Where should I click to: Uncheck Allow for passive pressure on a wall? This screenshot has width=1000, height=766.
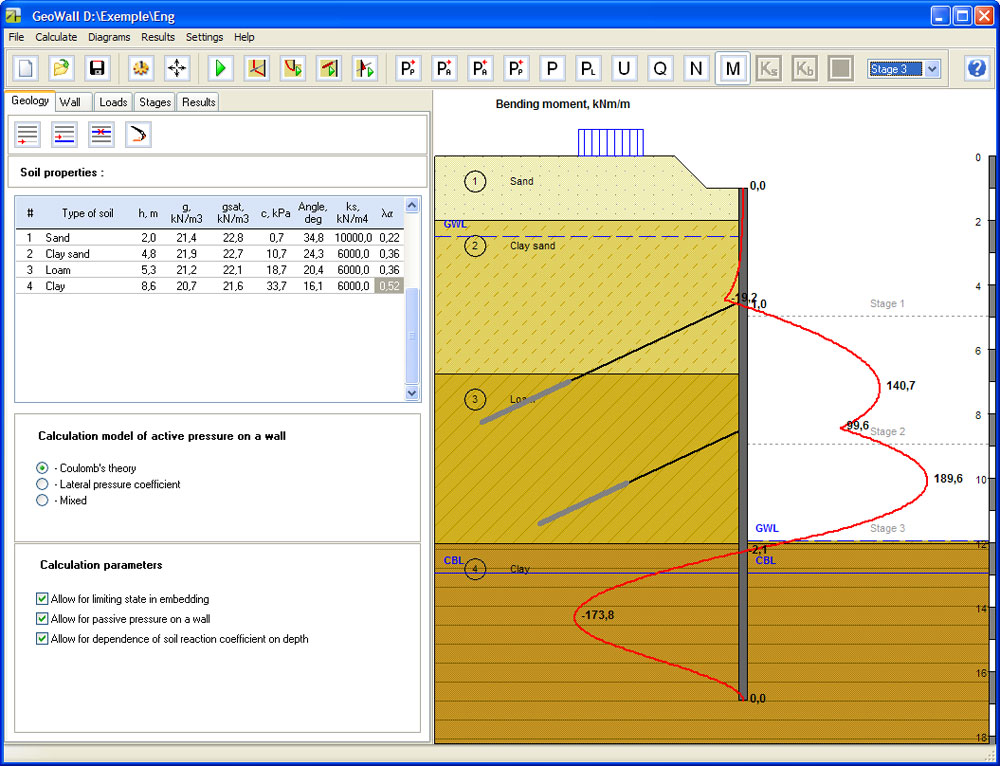(x=41, y=619)
